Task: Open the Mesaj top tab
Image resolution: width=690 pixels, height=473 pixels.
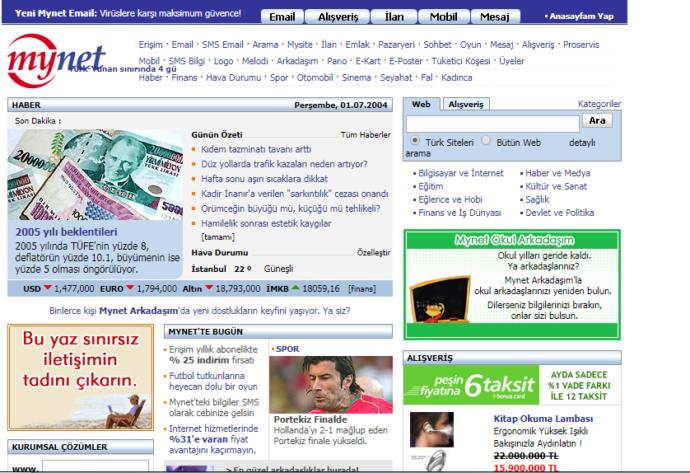Action: 495,17
